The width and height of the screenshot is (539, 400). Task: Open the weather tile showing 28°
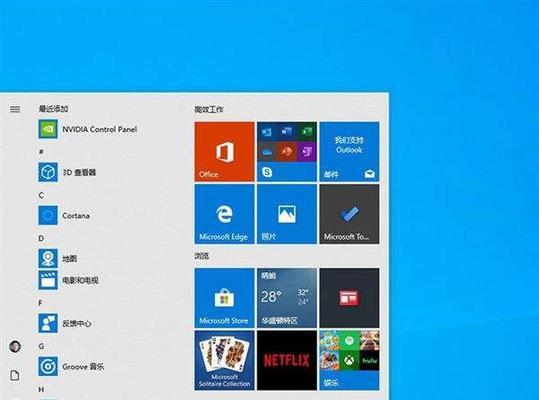pos(287,298)
